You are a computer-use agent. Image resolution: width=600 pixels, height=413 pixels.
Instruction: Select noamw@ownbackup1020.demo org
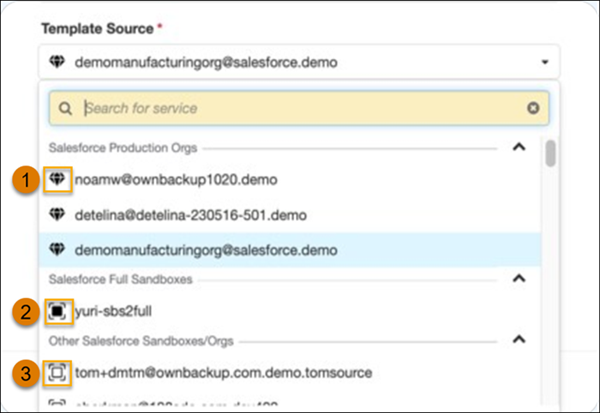click(x=290, y=179)
